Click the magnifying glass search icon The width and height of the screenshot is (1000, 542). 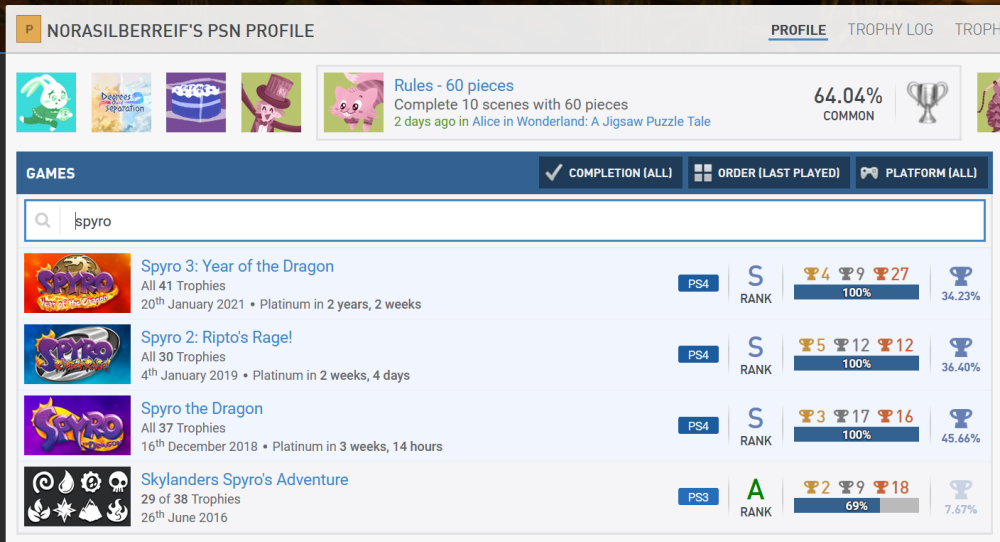point(43,221)
